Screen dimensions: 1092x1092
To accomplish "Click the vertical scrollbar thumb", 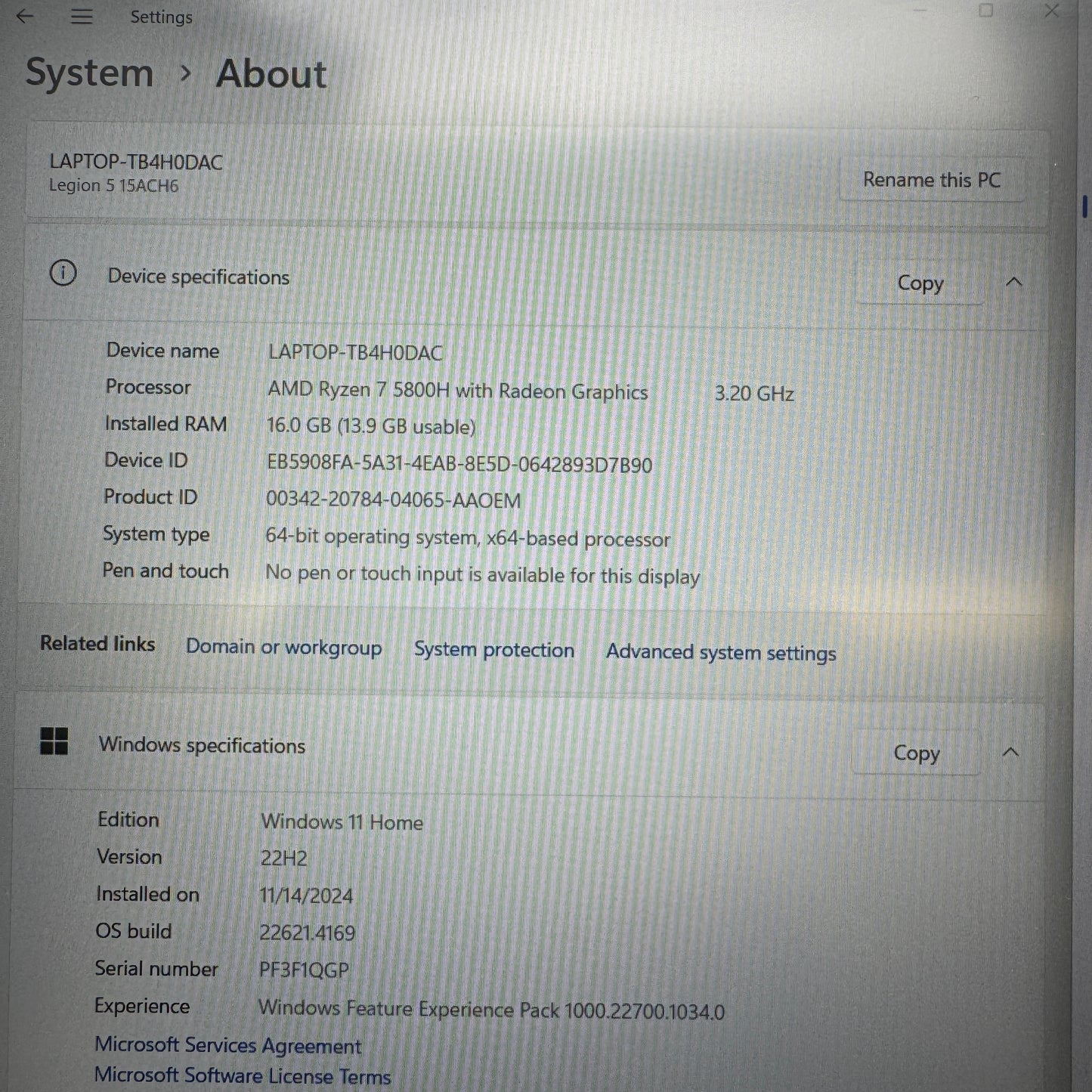I will click(x=1084, y=207).
